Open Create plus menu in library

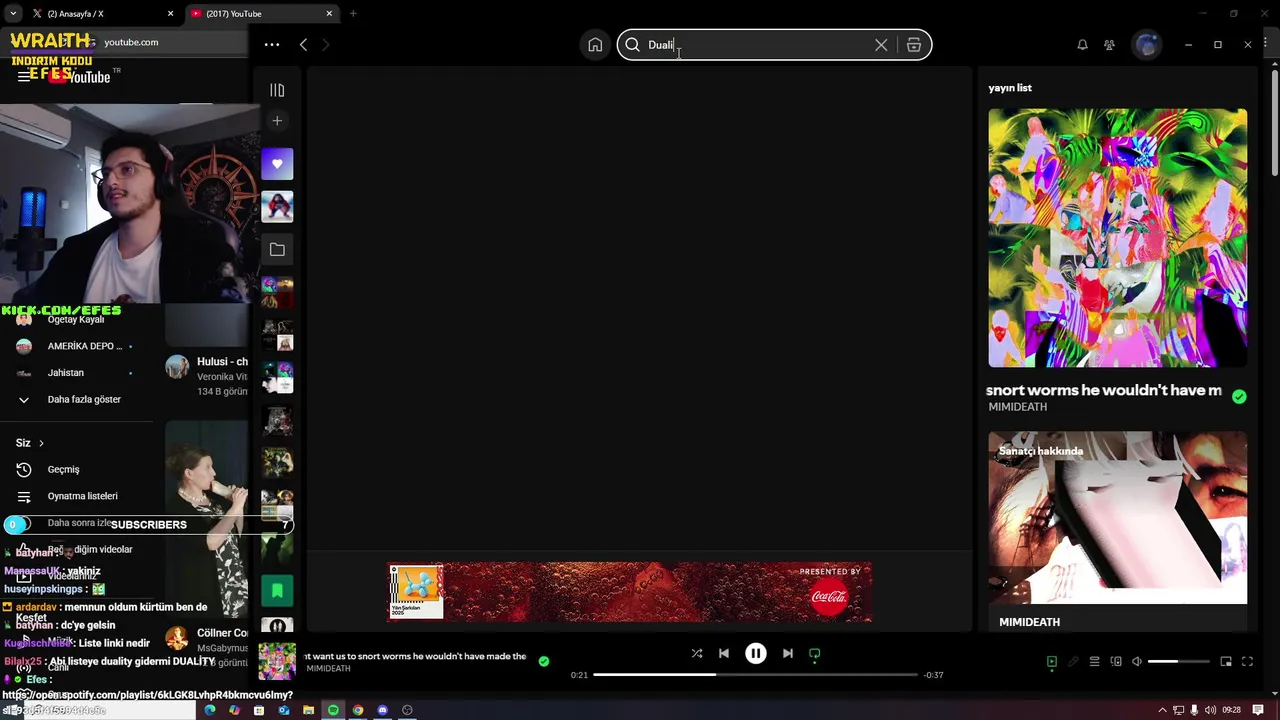tap(277, 121)
